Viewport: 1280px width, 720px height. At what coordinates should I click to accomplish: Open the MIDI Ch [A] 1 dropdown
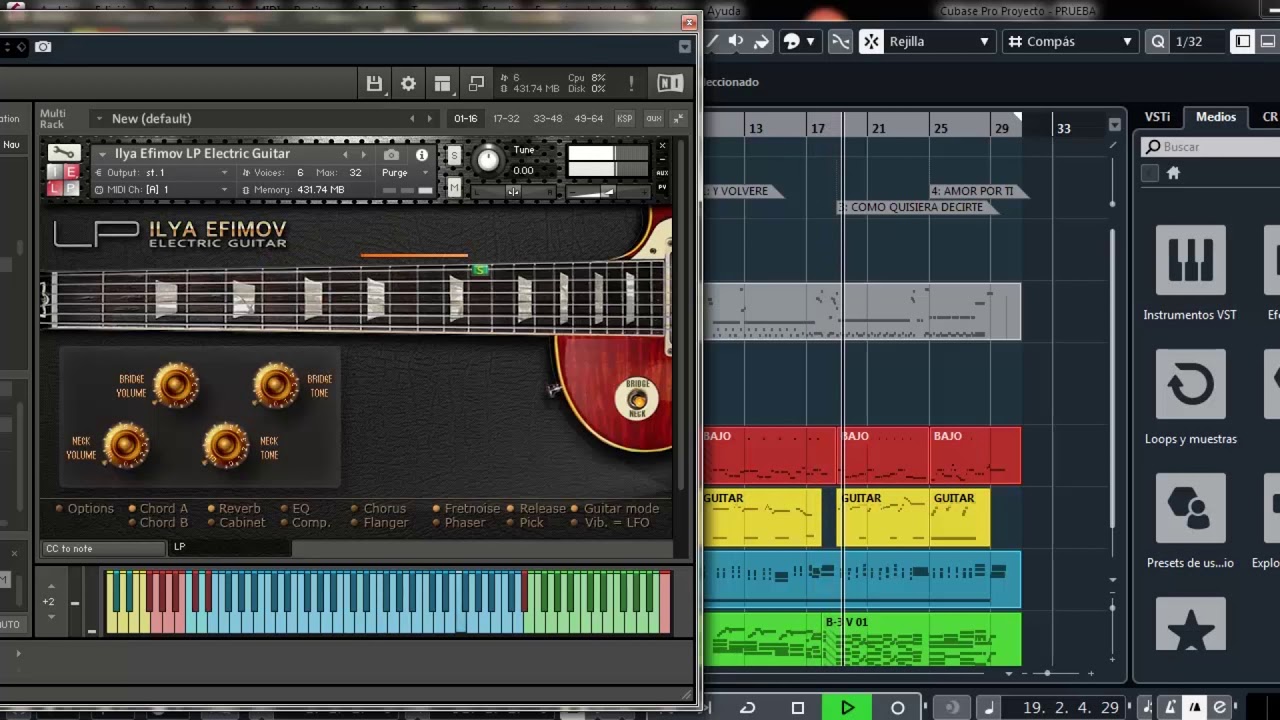coord(161,189)
